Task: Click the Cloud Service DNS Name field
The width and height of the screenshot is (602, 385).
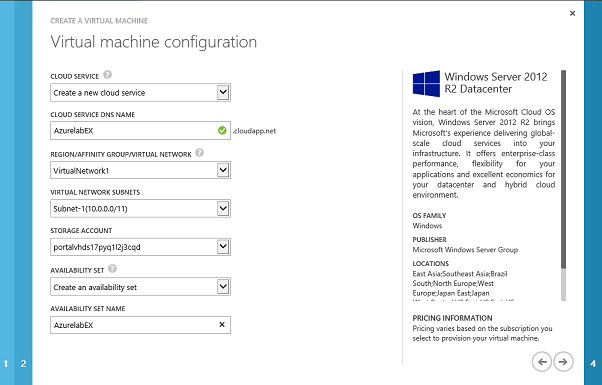Action: coord(140,131)
